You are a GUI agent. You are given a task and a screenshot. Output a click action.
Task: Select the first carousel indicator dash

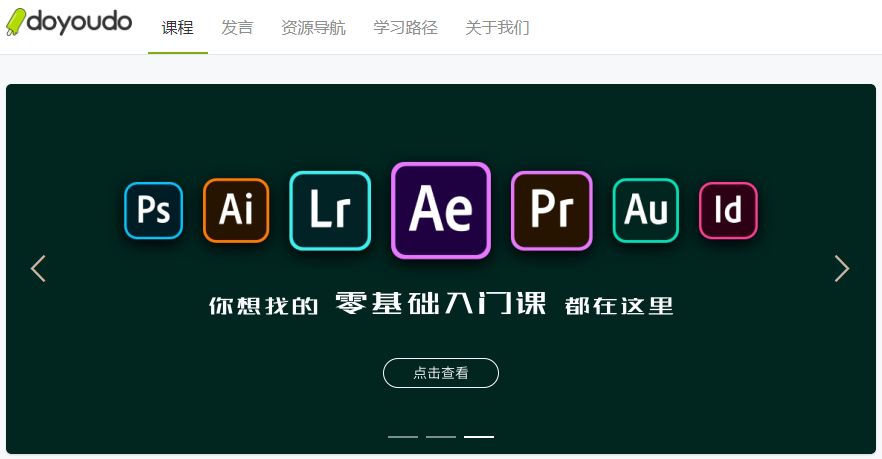(403, 436)
